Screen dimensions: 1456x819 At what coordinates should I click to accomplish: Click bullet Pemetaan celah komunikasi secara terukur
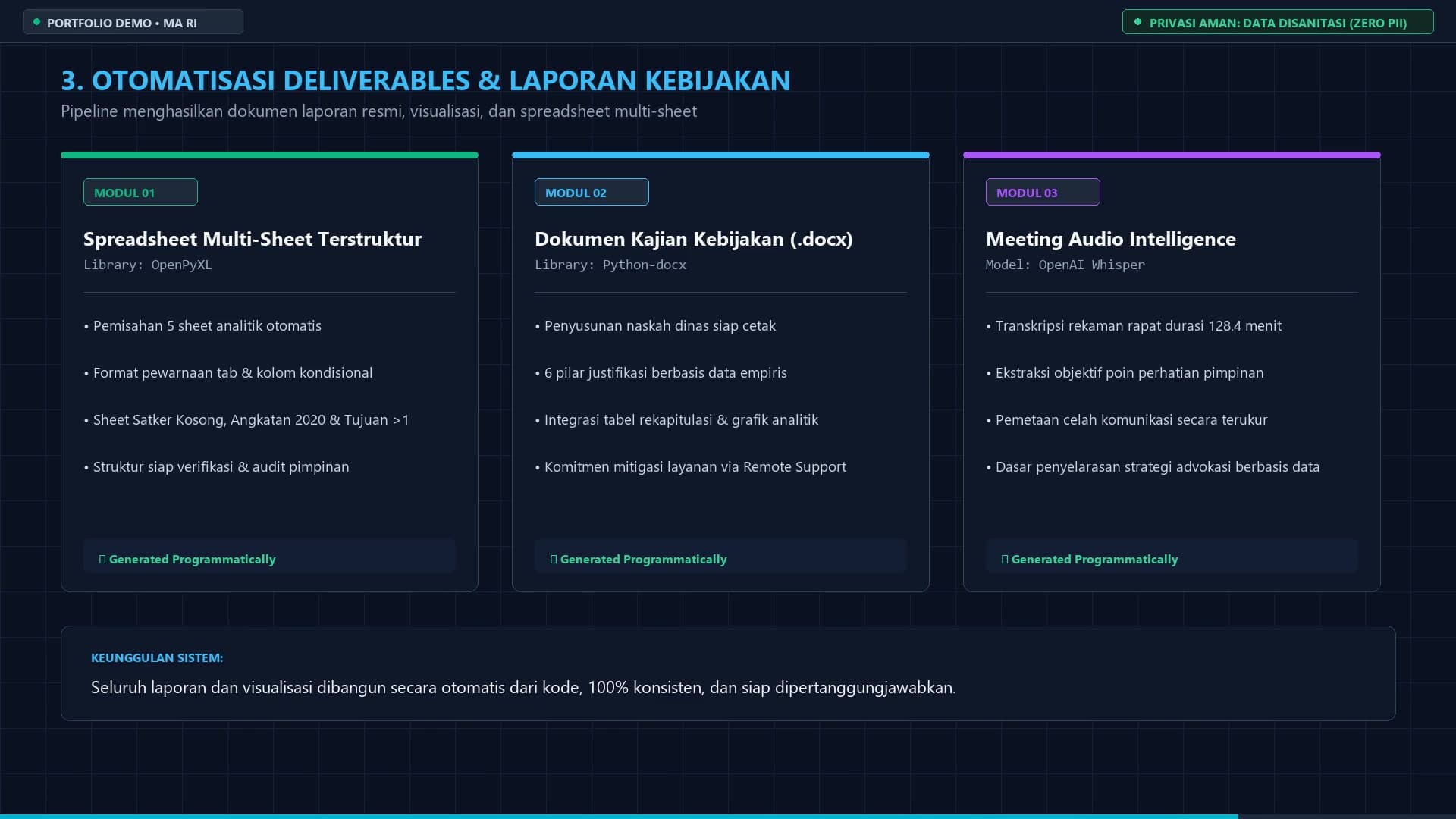coord(1127,420)
